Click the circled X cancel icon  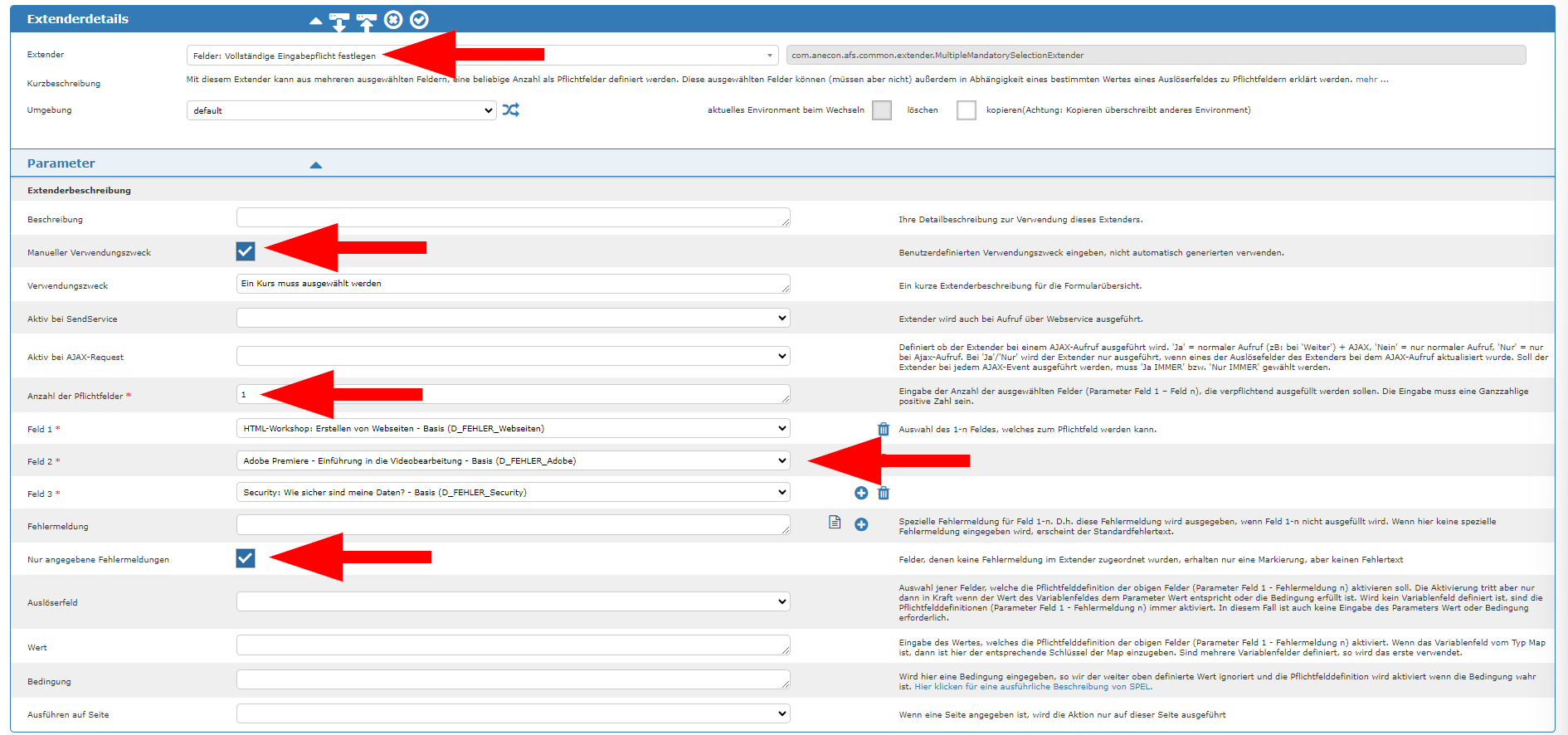tap(393, 20)
